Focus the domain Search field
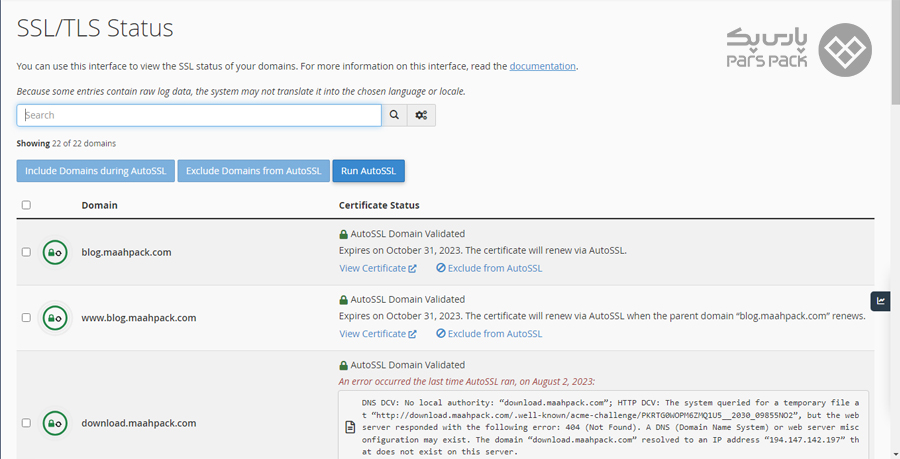 199,115
